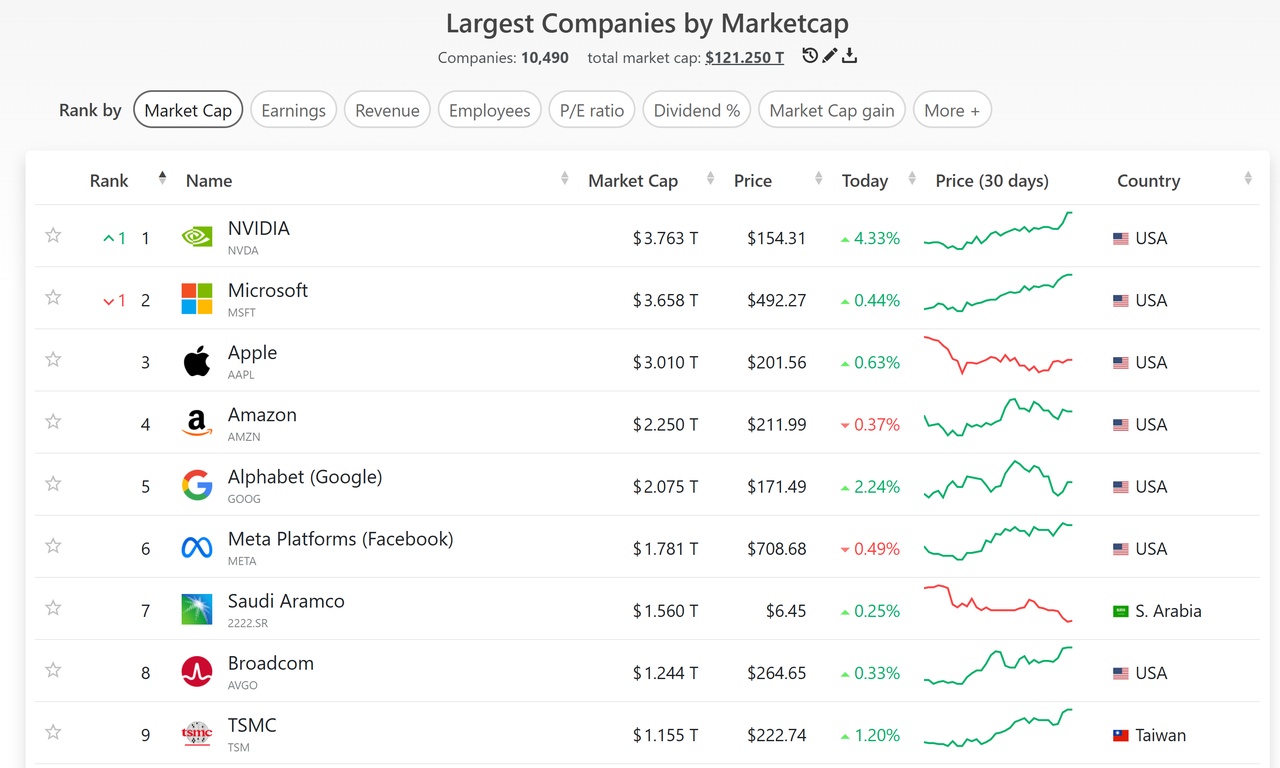
Task: Open the Alphabet (Google) company page
Action: [x=305, y=477]
